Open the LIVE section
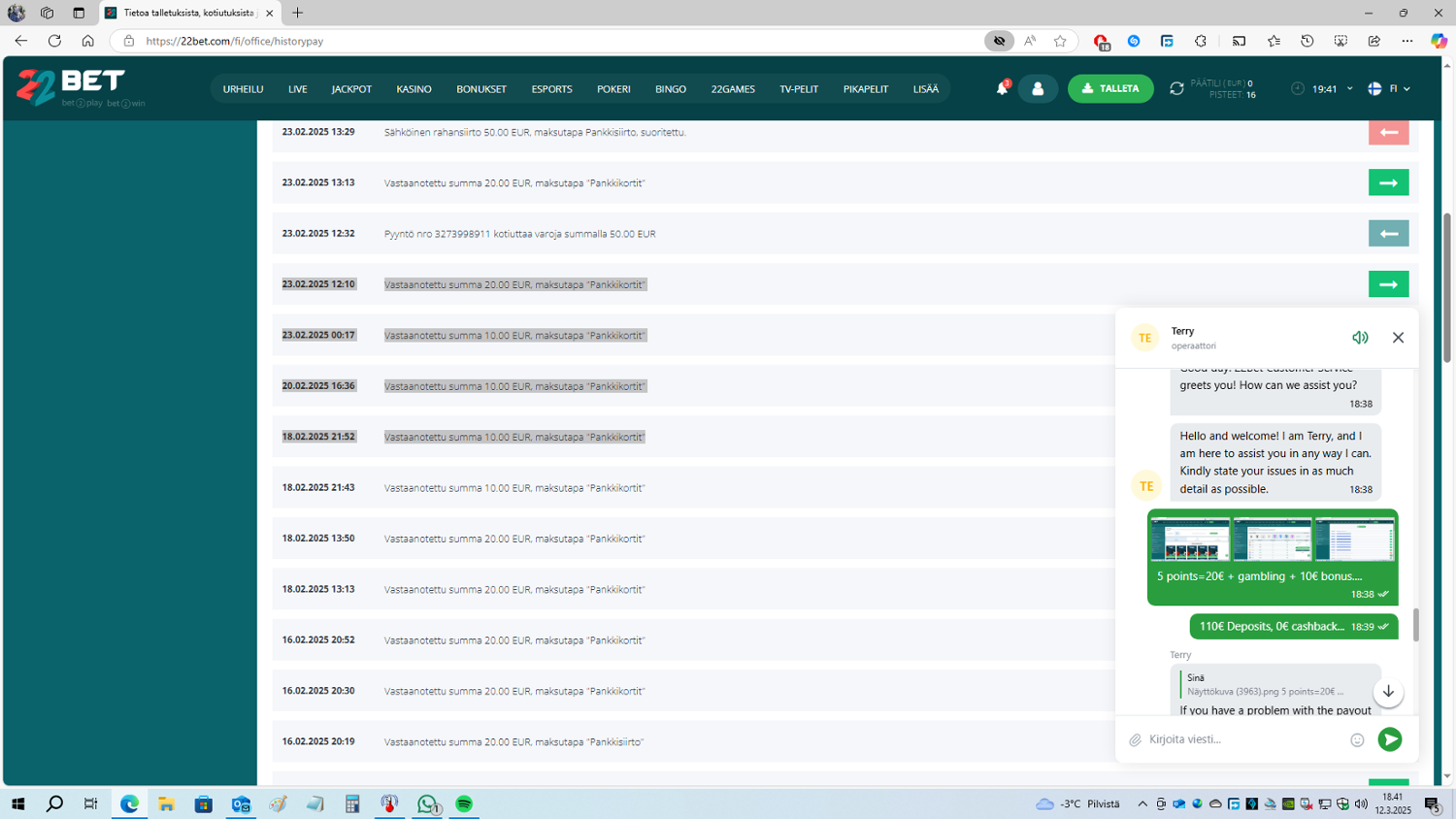 click(x=298, y=89)
